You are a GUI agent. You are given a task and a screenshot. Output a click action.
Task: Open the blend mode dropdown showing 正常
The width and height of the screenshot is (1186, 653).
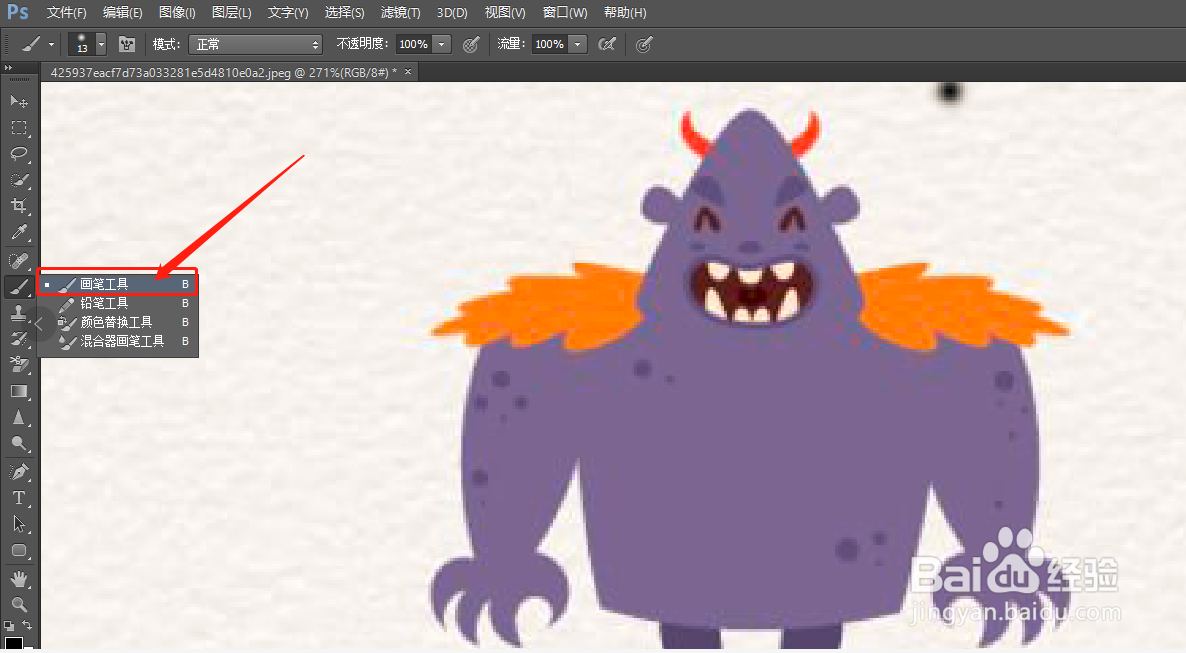[x=256, y=45]
